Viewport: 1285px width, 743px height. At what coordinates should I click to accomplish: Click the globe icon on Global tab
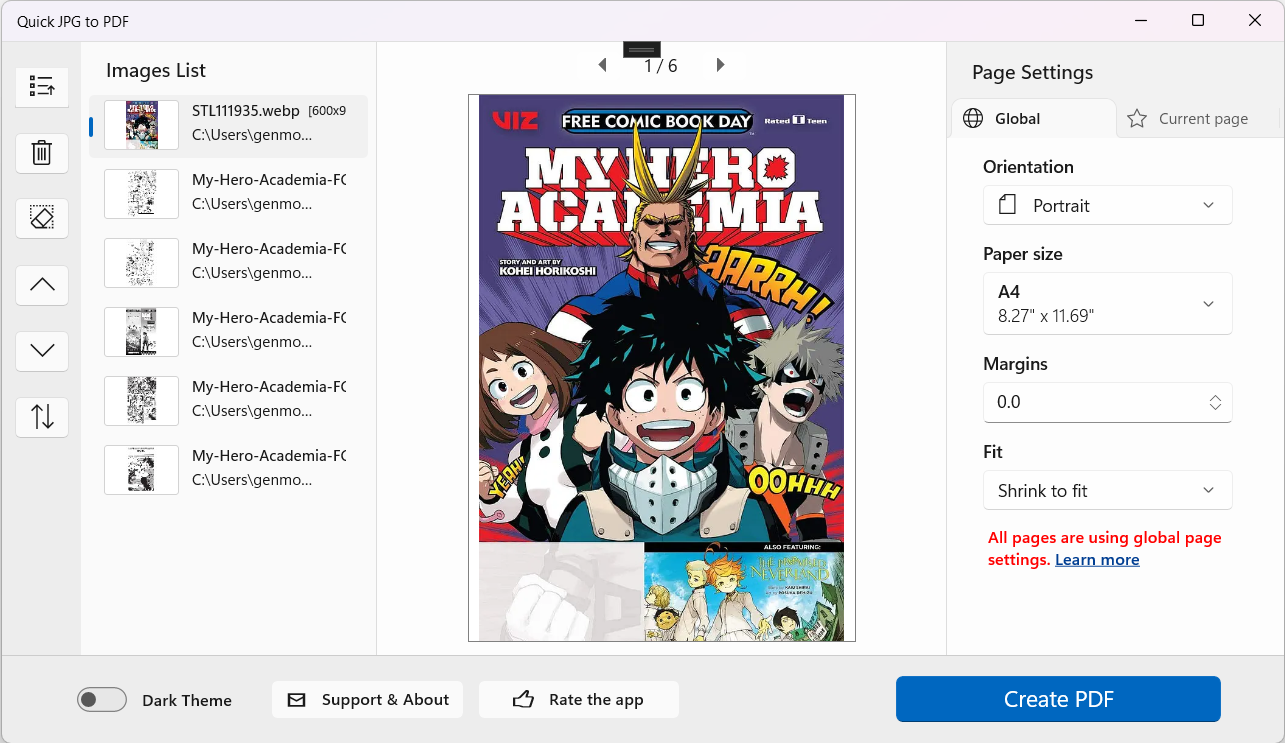tap(972, 118)
